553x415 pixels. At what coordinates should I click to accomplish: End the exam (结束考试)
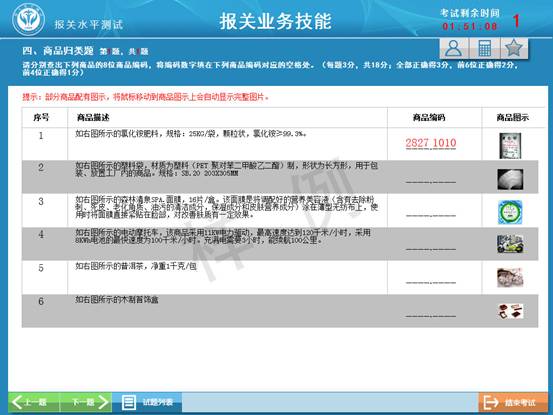point(513,402)
